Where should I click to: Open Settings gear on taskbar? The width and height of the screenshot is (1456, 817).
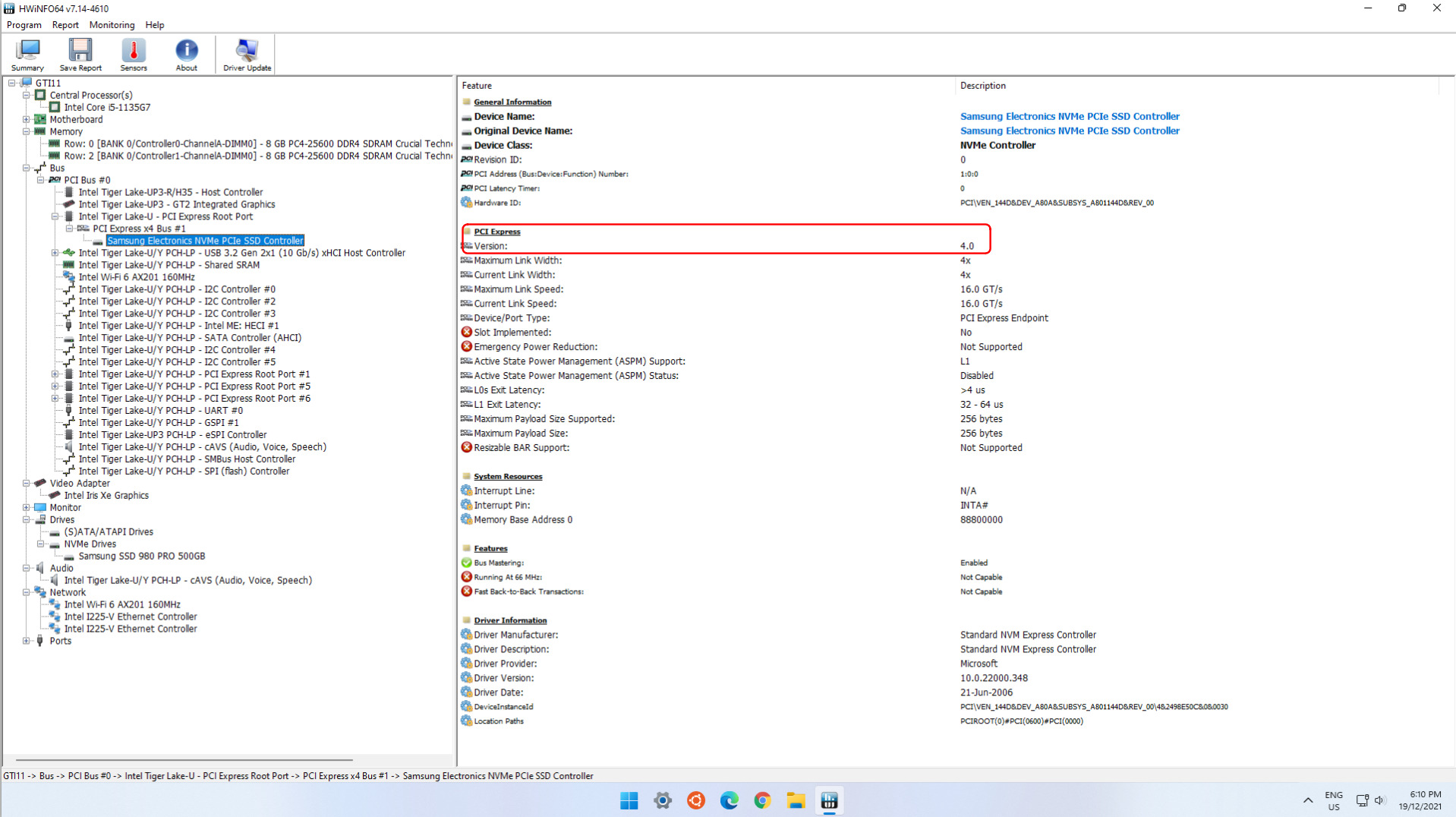(663, 800)
